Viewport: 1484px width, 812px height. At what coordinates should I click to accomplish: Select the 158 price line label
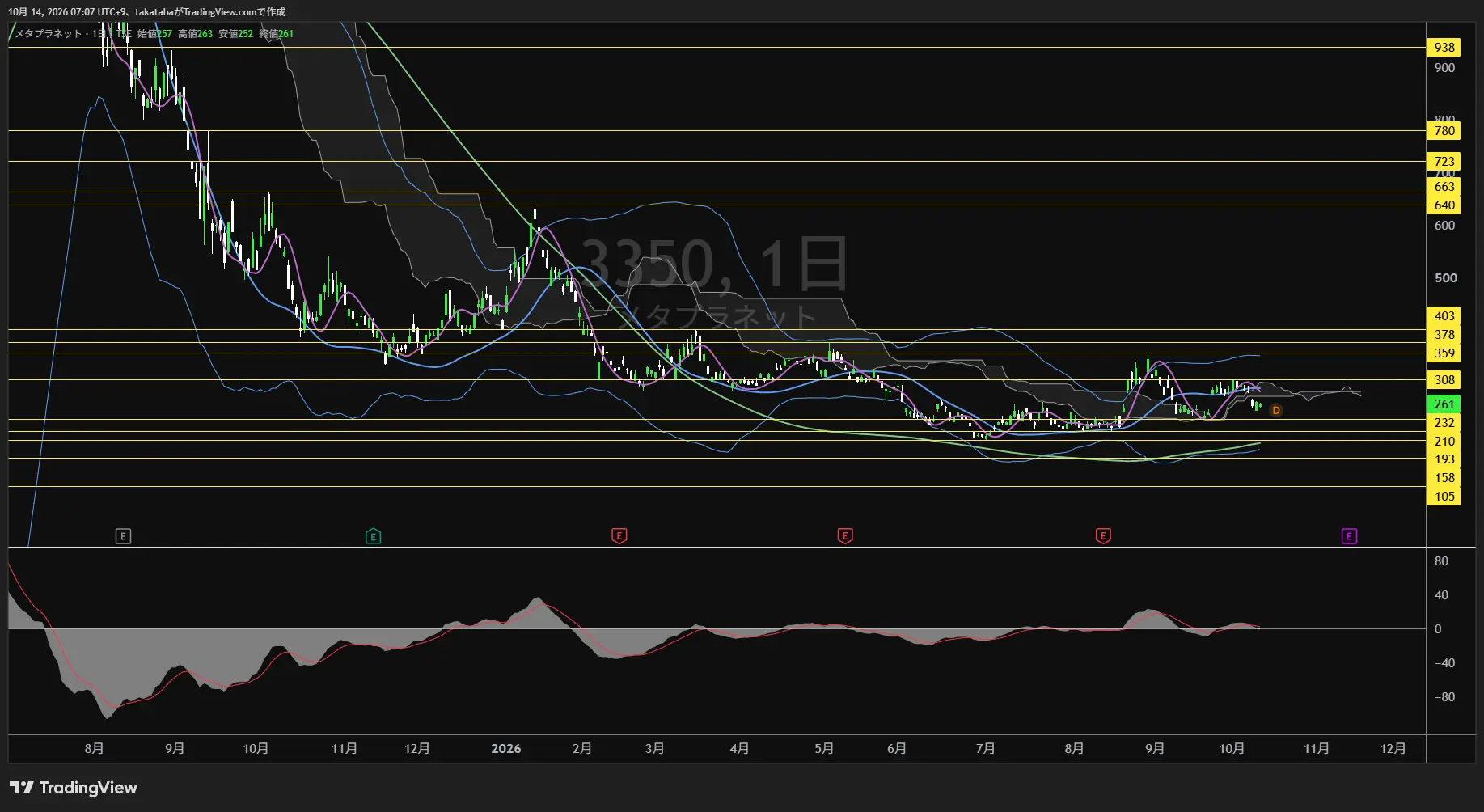[1444, 478]
